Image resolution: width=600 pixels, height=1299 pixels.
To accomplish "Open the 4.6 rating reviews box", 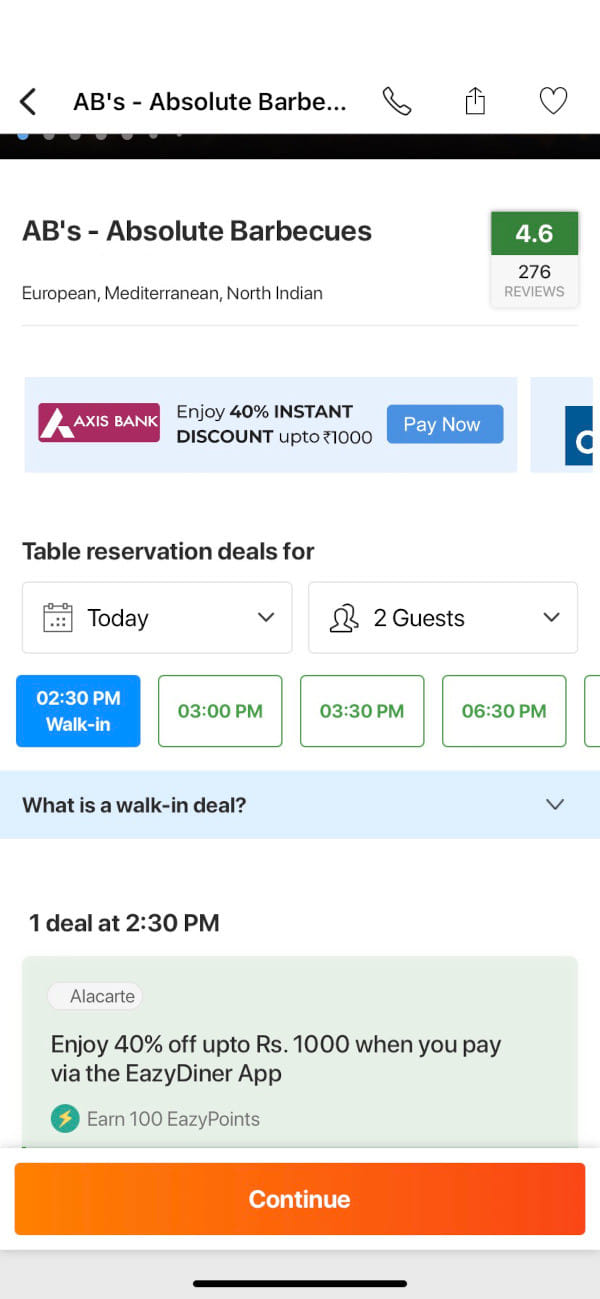I will (x=534, y=258).
